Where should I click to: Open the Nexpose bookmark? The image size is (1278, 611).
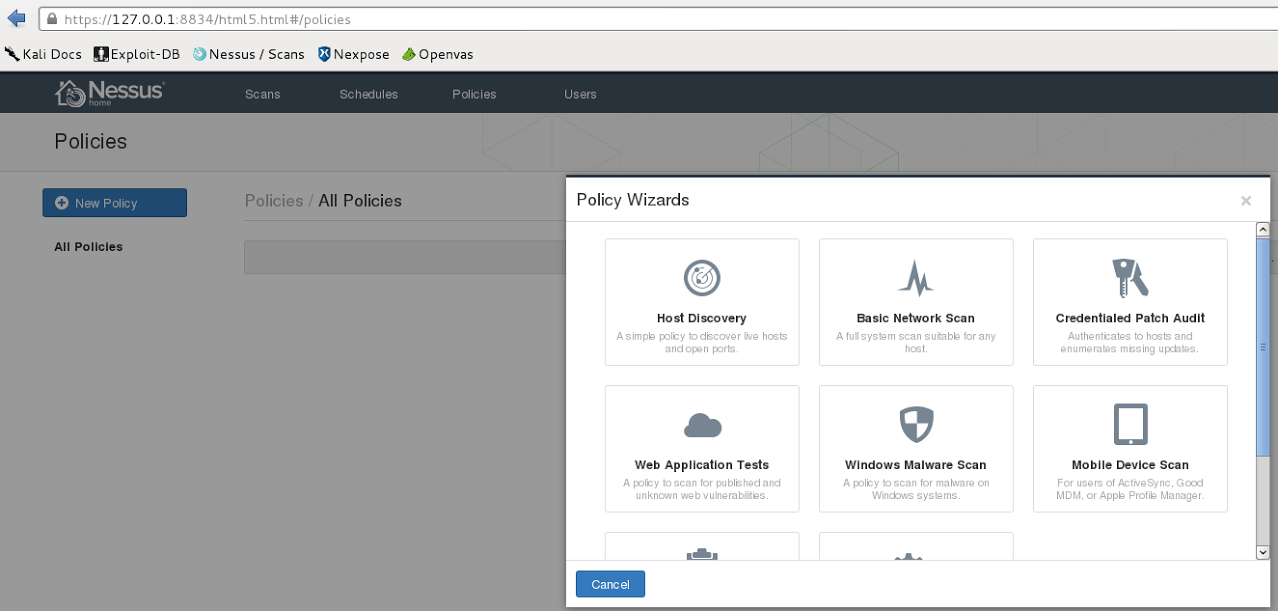[354, 54]
